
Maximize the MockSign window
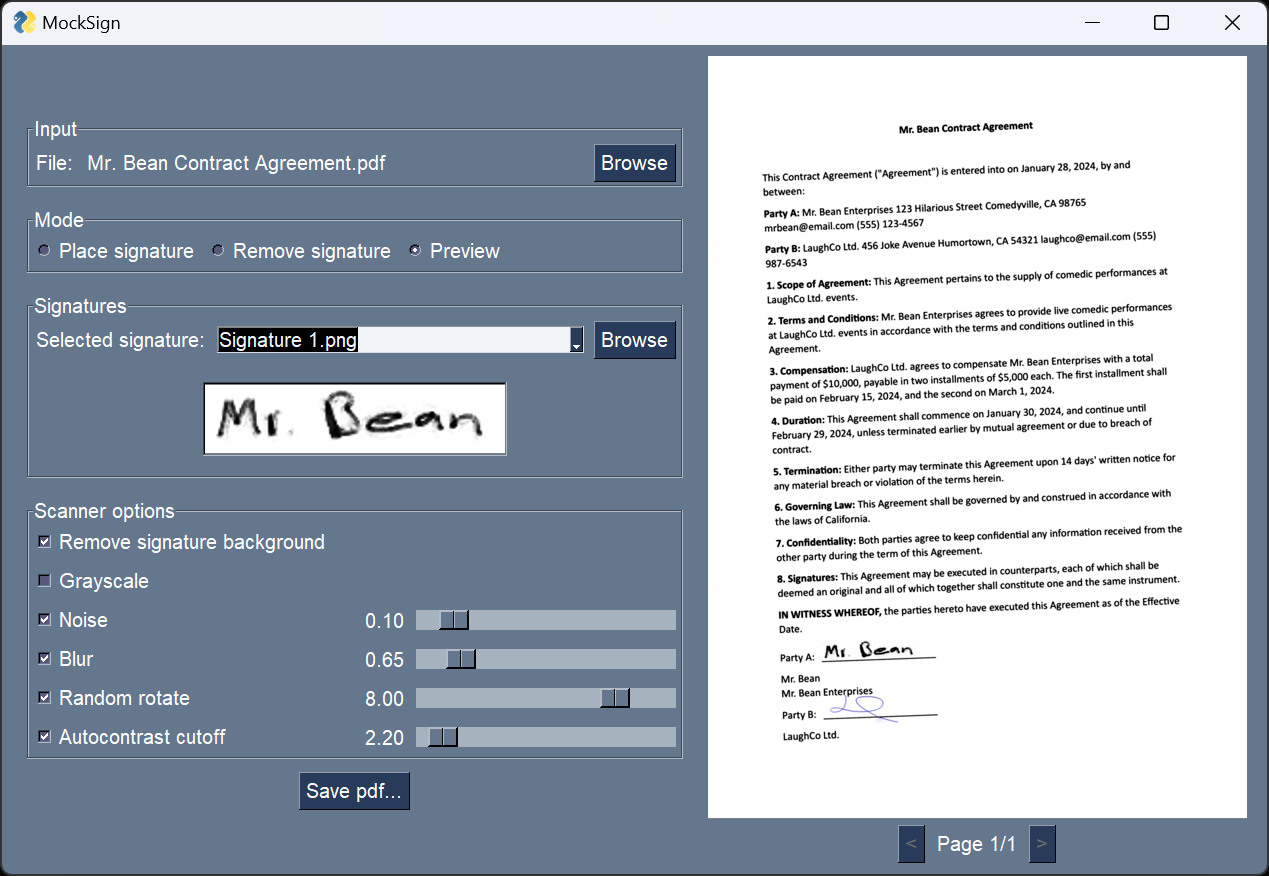click(x=1161, y=22)
